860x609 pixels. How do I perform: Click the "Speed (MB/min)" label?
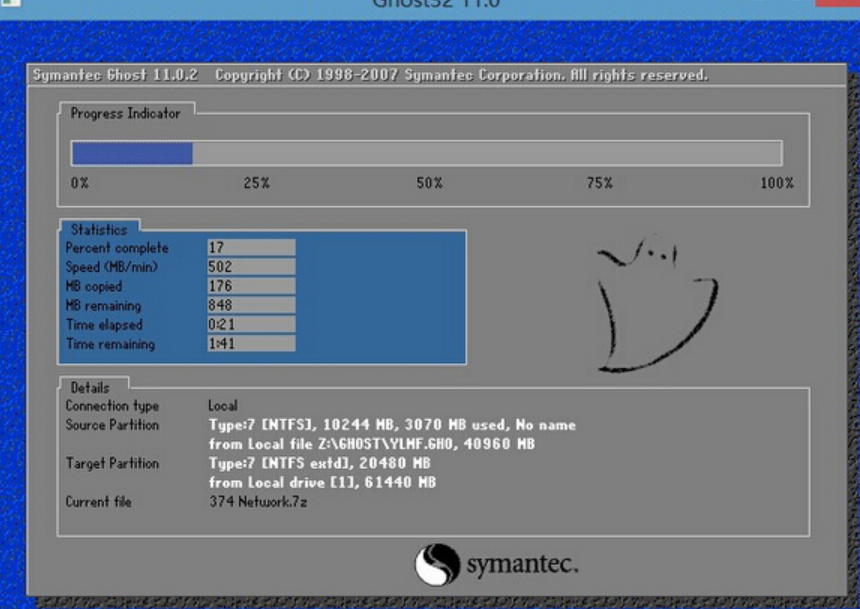coord(111,267)
